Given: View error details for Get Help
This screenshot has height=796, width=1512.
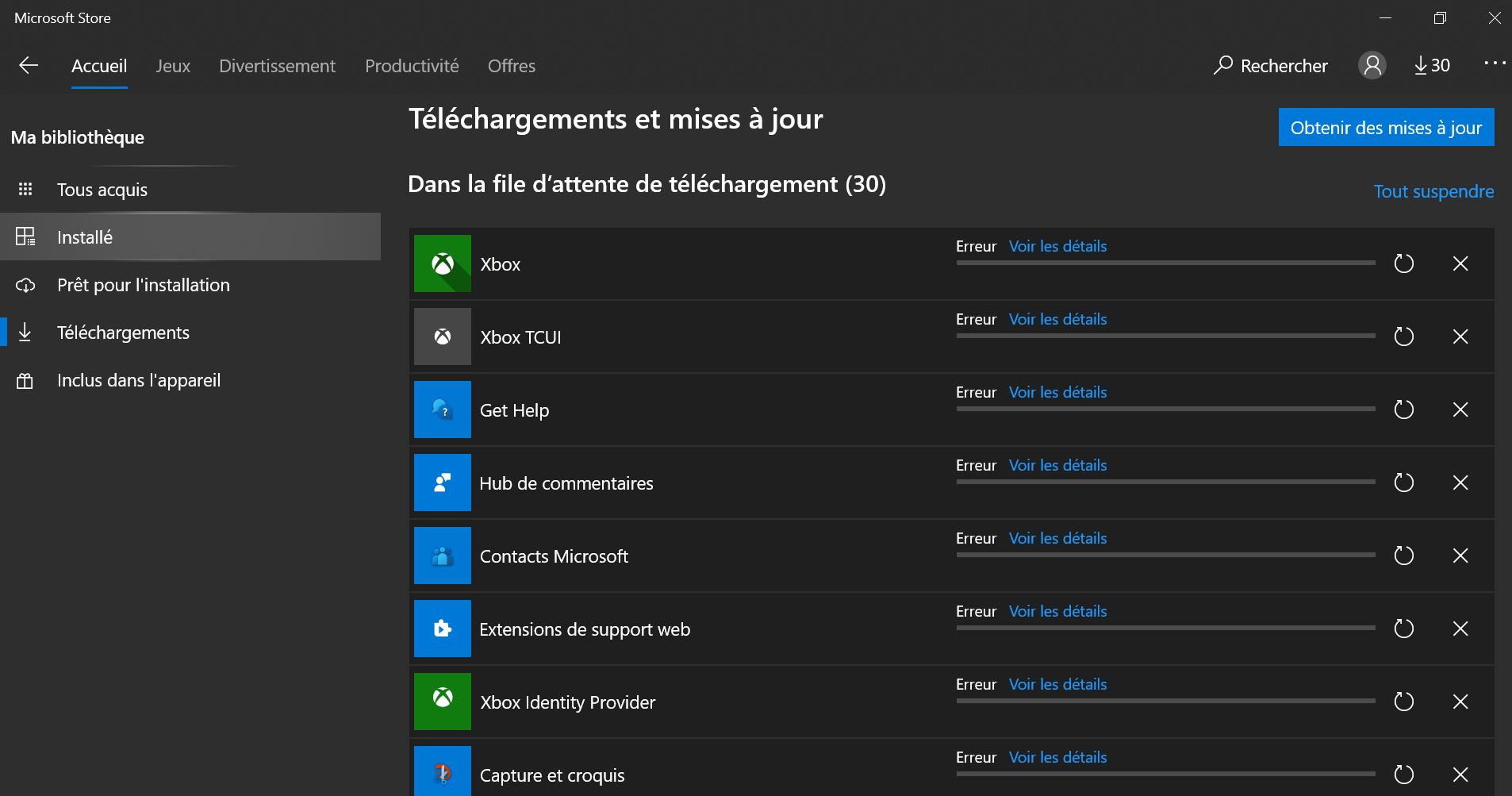Looking at the screenshot, I should coord(1057,392).
